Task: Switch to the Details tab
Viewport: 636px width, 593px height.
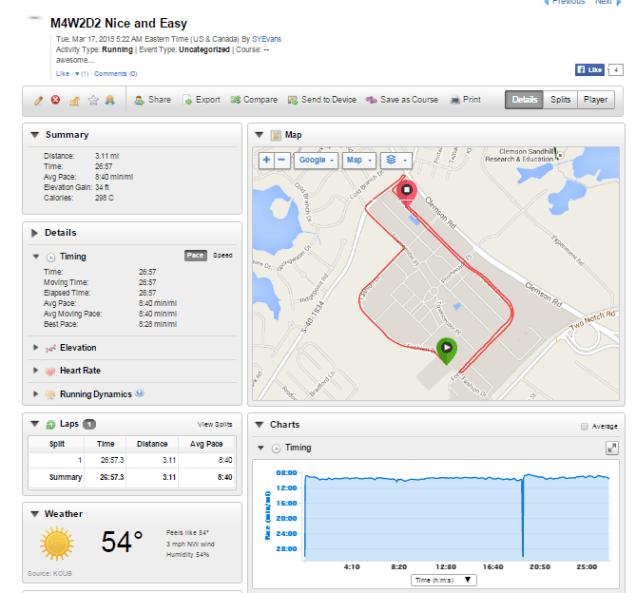Action: point(524,100)
